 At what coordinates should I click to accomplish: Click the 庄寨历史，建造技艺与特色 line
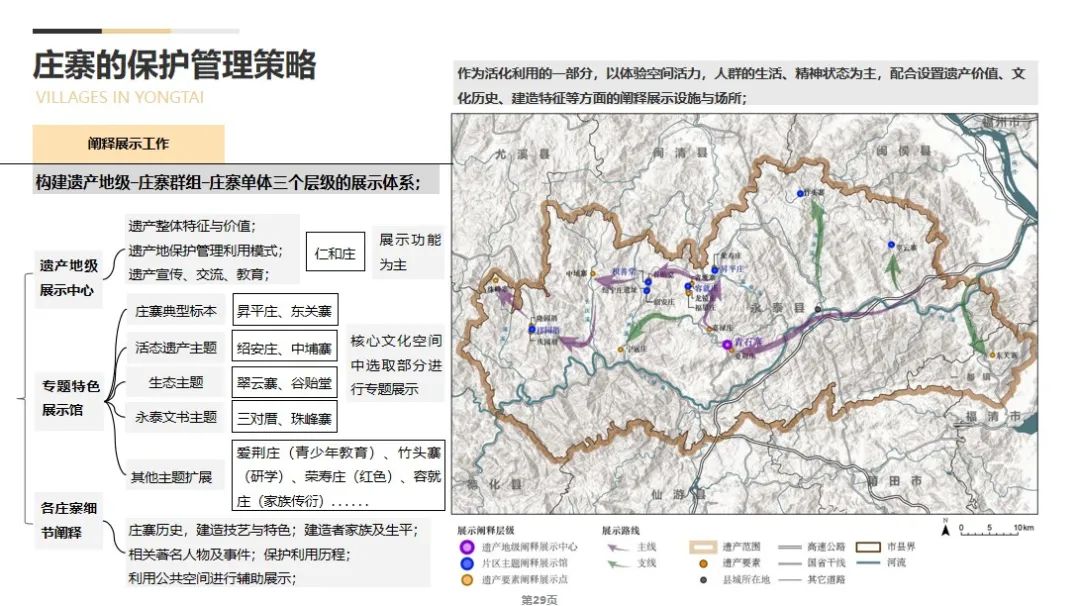tap(273, 530)
